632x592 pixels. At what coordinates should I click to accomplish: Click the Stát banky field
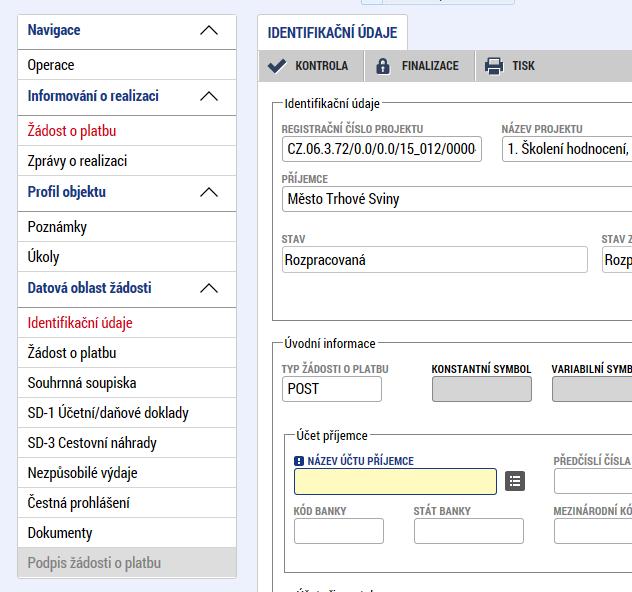point(469,531)
